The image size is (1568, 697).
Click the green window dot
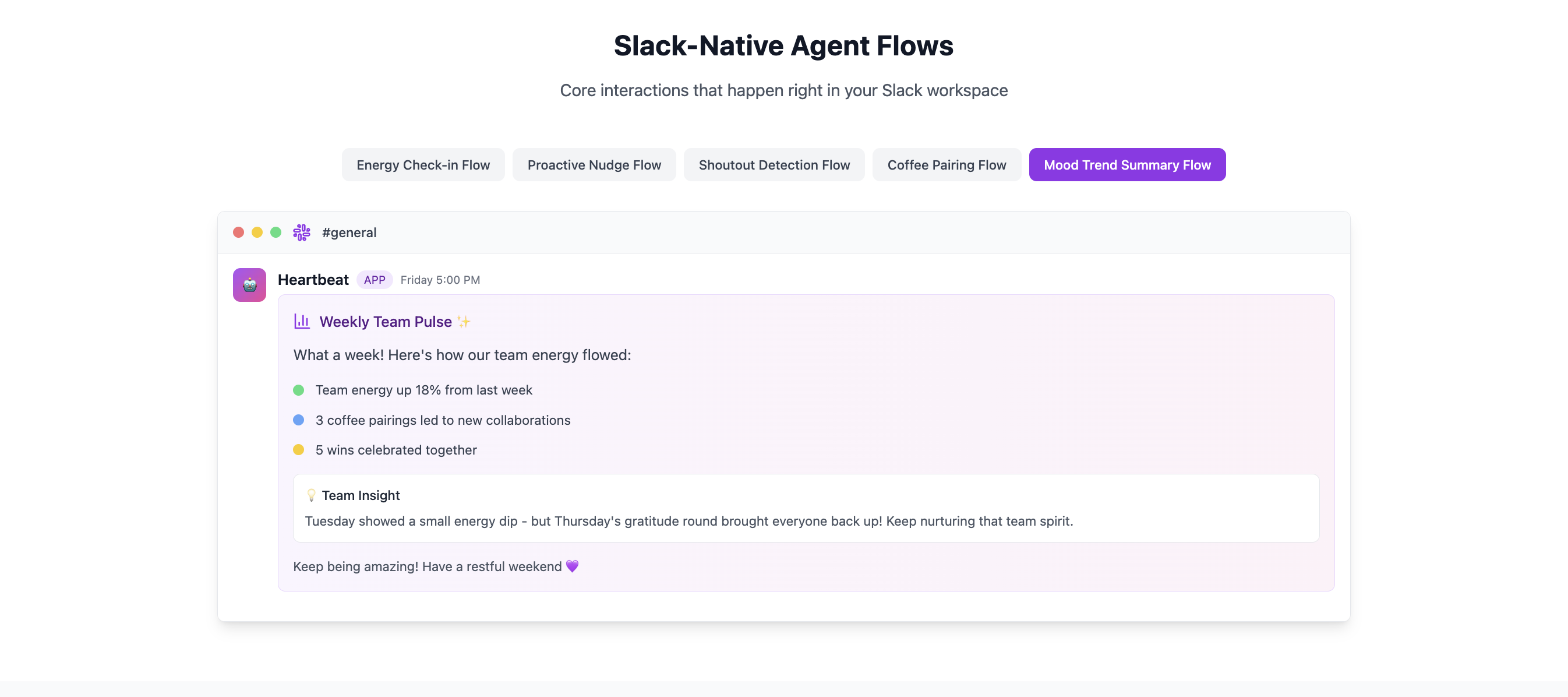click(276, 232)
